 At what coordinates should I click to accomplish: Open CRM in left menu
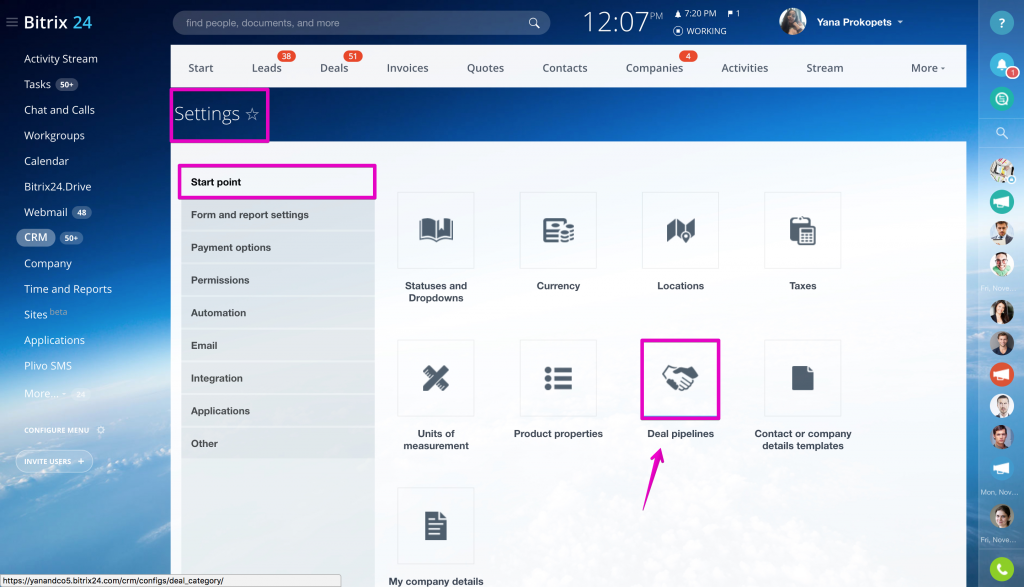[x=36, y=237]
